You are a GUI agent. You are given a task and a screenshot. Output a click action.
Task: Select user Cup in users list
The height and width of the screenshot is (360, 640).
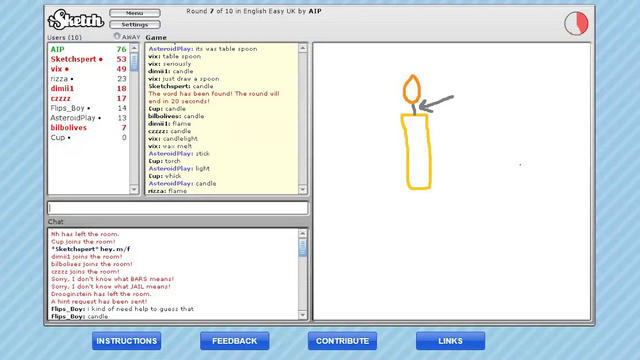[x=88, y=138]
